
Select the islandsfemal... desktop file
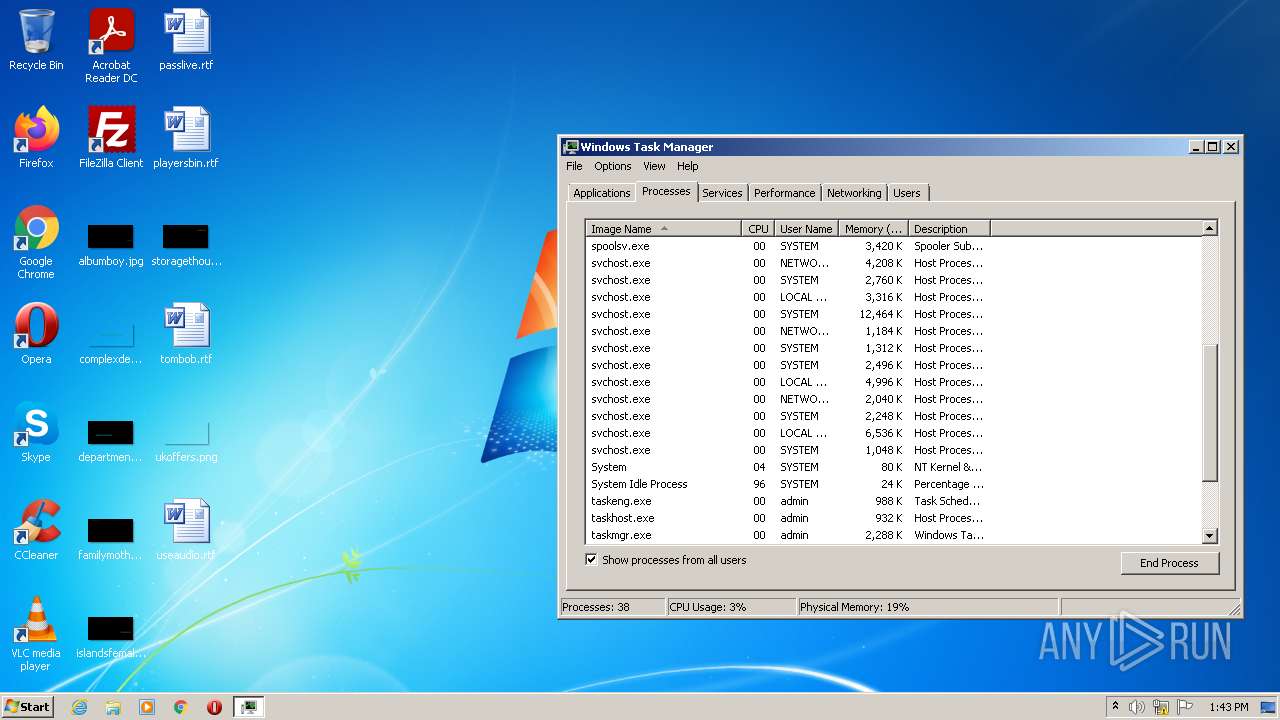pyautogui.click(x=111, y=637)
